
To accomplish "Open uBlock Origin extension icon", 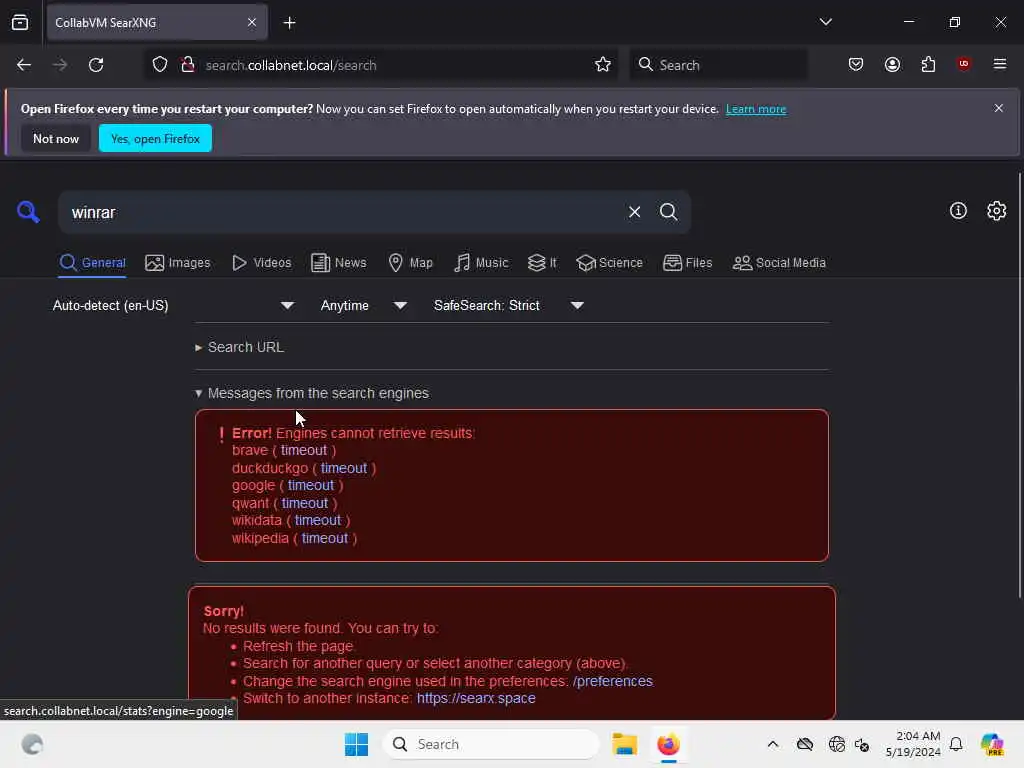I will [963, 64].
